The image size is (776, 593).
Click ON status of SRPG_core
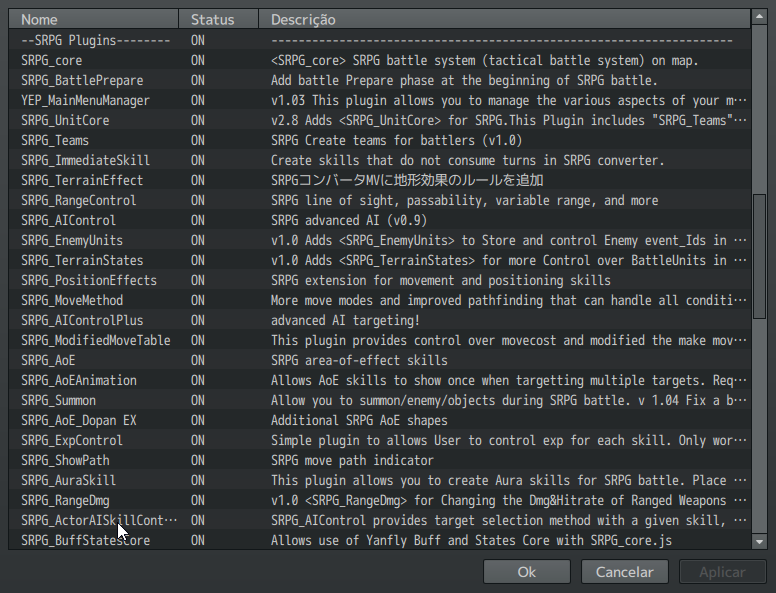(x=198, y=60)
